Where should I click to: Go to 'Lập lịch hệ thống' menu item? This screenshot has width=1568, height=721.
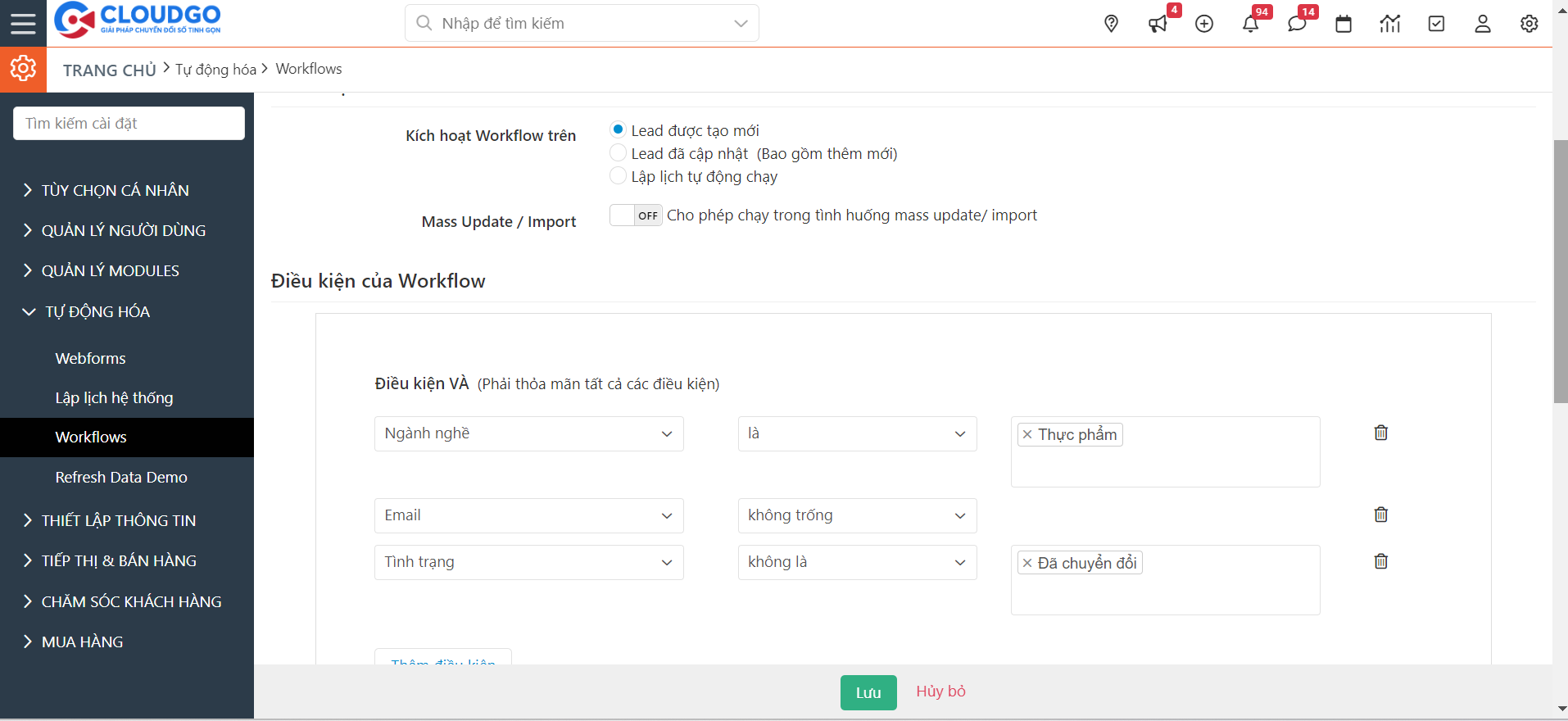(x=114, y=397)
